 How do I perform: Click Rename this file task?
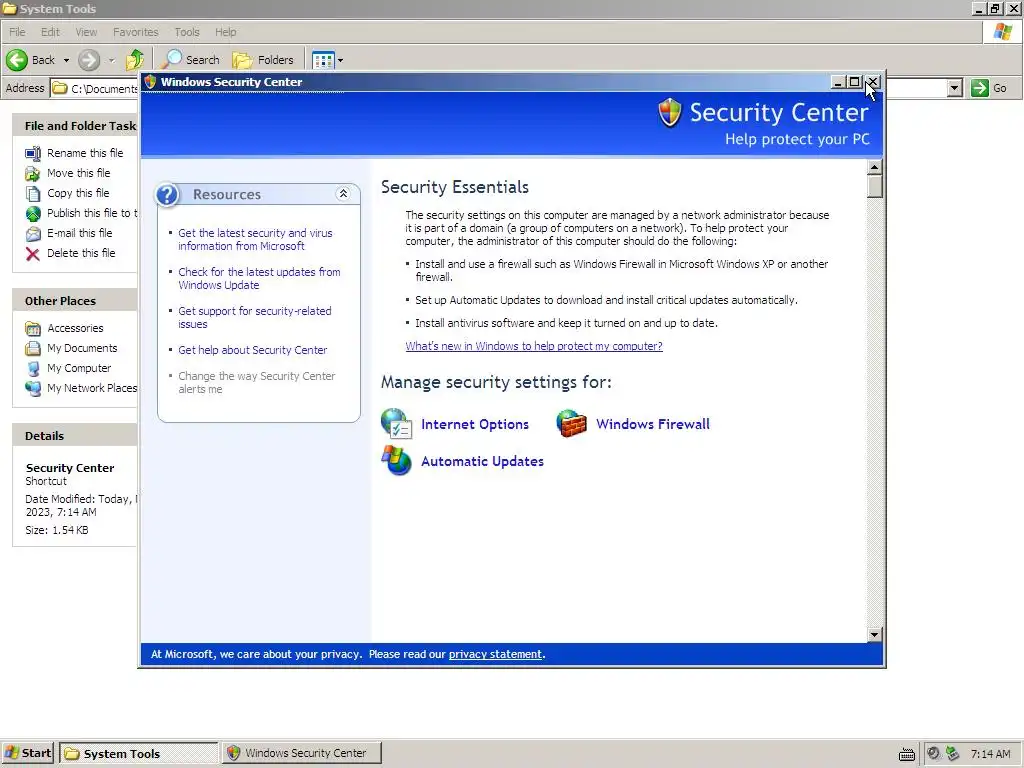point(85,153)
